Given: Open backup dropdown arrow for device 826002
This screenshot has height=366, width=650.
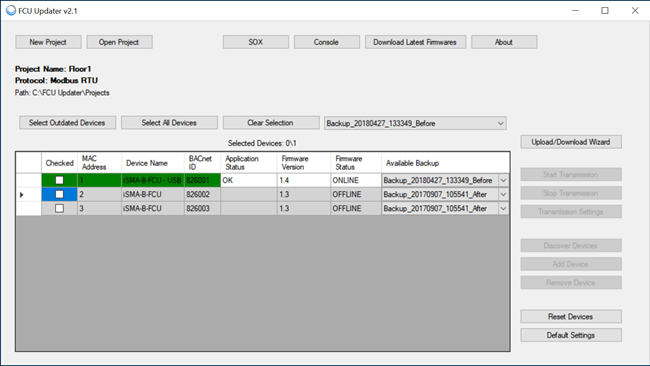Looking at the screenshot, I should [503, 194].
